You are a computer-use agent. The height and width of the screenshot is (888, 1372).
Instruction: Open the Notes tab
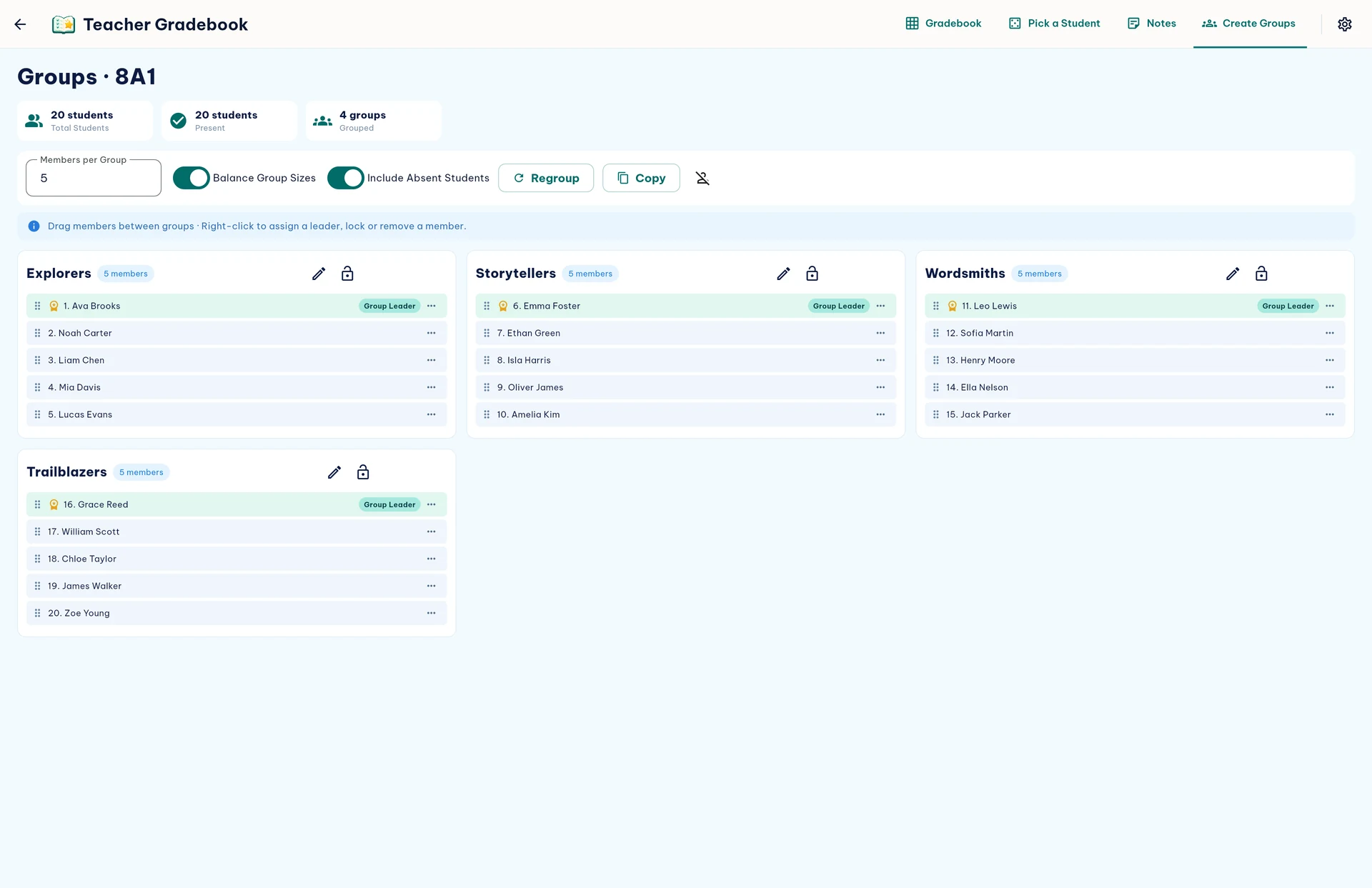pyautogui.click(x=1151, y=24)
